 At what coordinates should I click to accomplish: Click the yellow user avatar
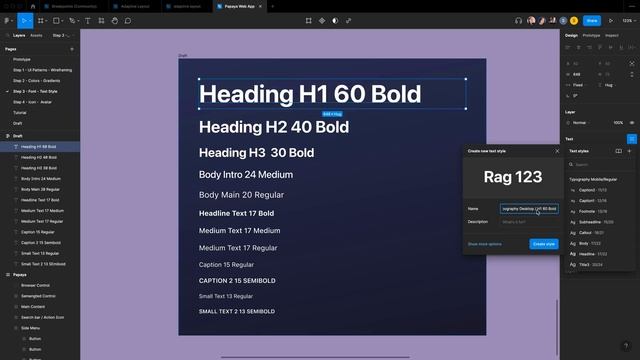pyautogui.click(x=574, y=21)
